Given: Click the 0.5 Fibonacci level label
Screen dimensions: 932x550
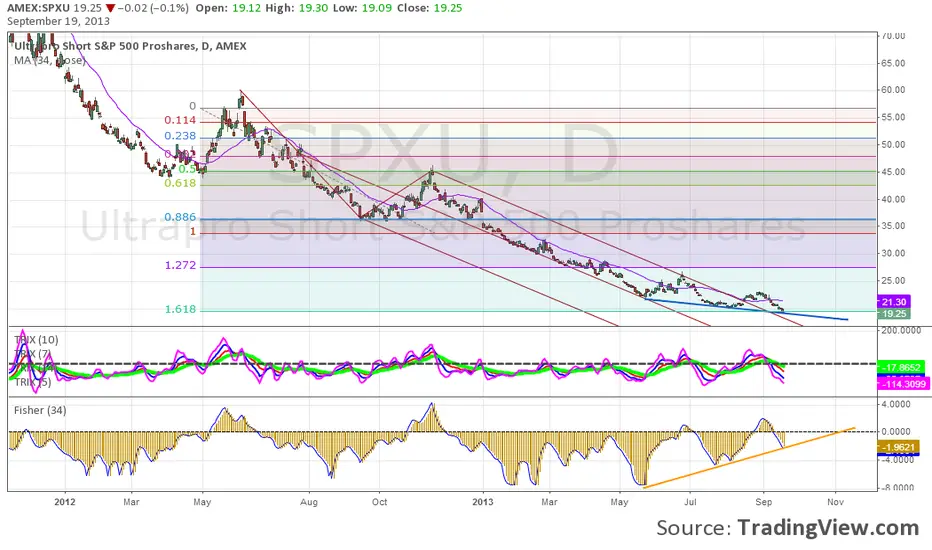Looking at the screenshot, I should [x=187, y=169].
